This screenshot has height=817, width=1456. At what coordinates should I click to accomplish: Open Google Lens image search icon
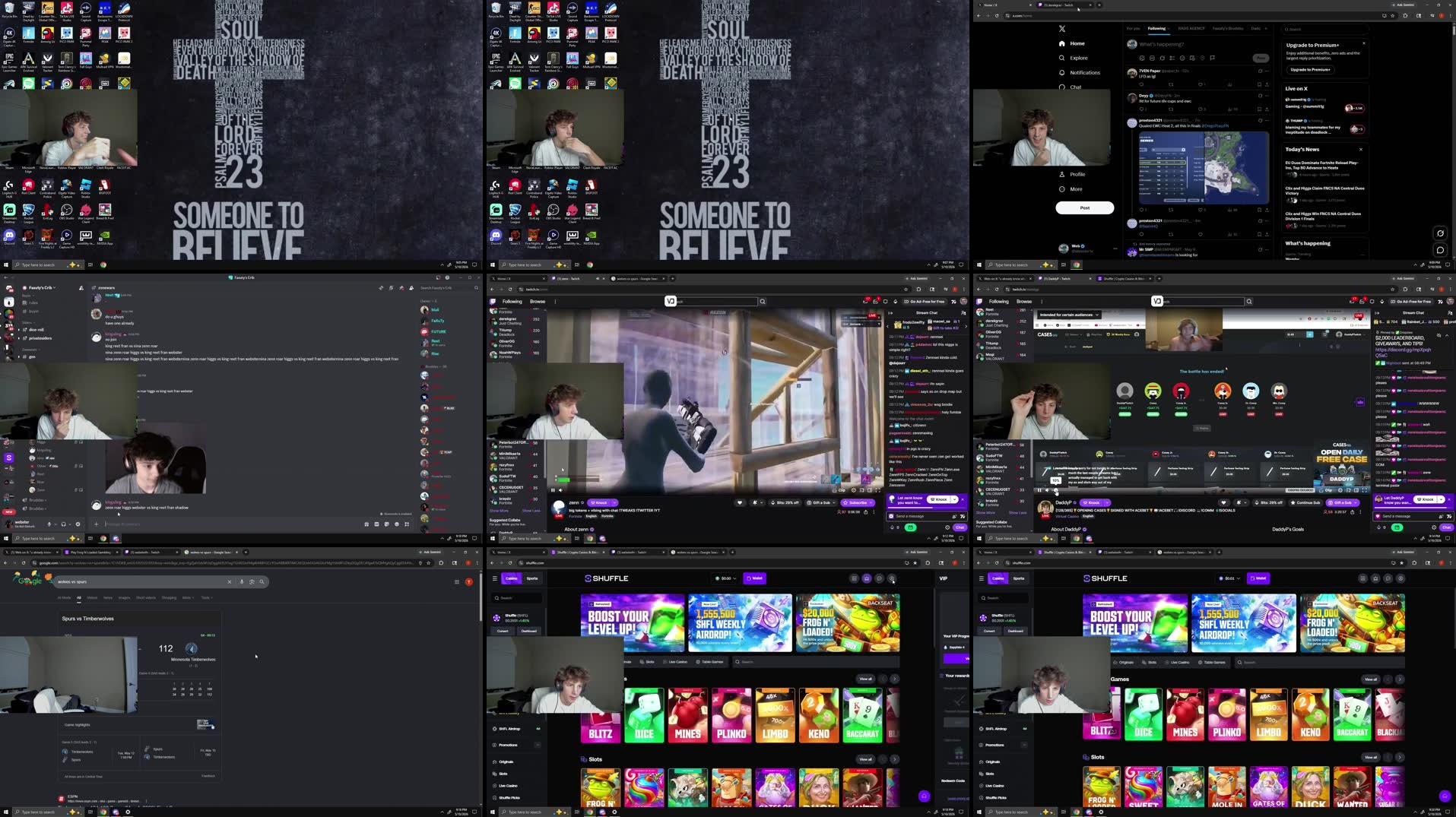tap(252, 581)
